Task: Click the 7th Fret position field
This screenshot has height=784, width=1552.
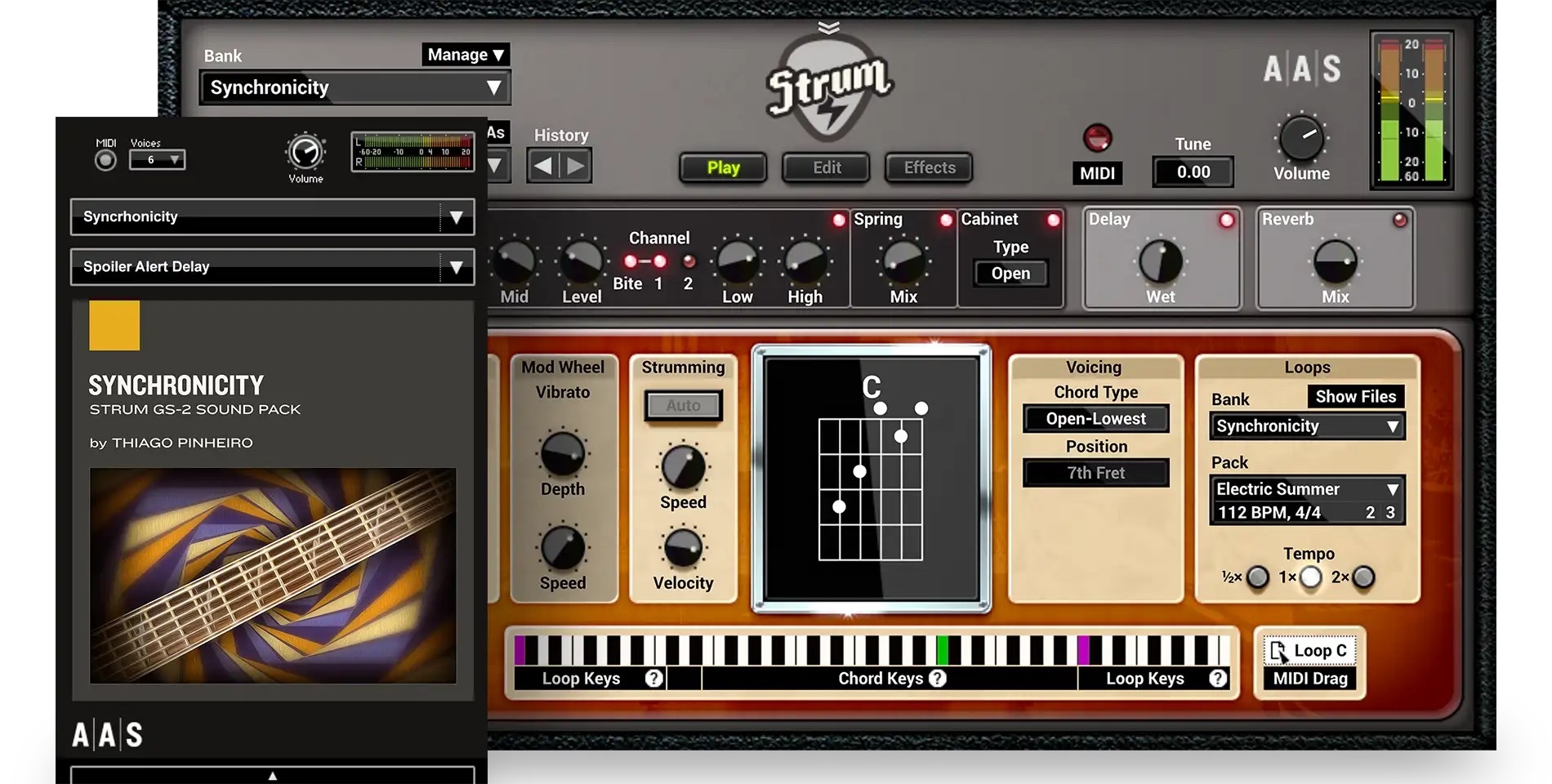Action: click(x=1096, y=473)
